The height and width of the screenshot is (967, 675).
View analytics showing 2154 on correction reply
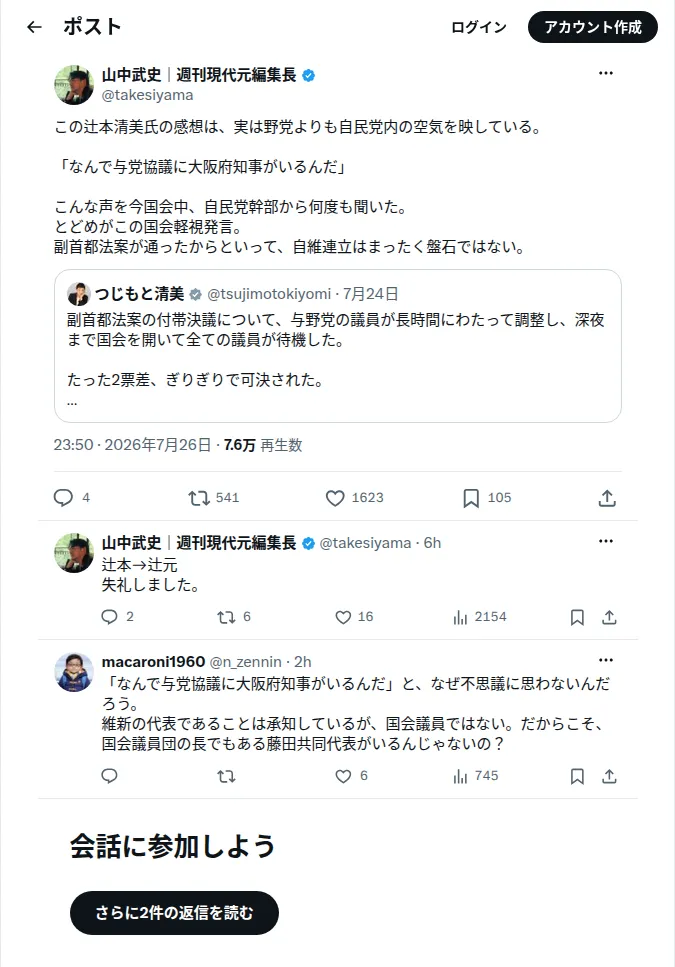point(480,617)
